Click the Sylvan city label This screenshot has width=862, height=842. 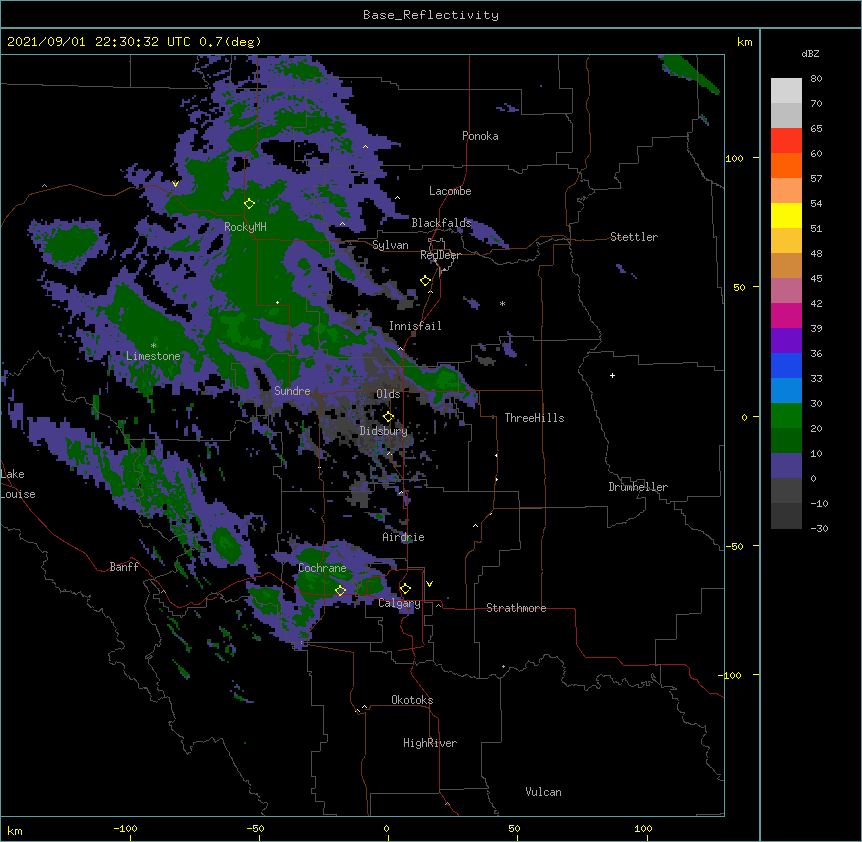(x=390, y=245)
